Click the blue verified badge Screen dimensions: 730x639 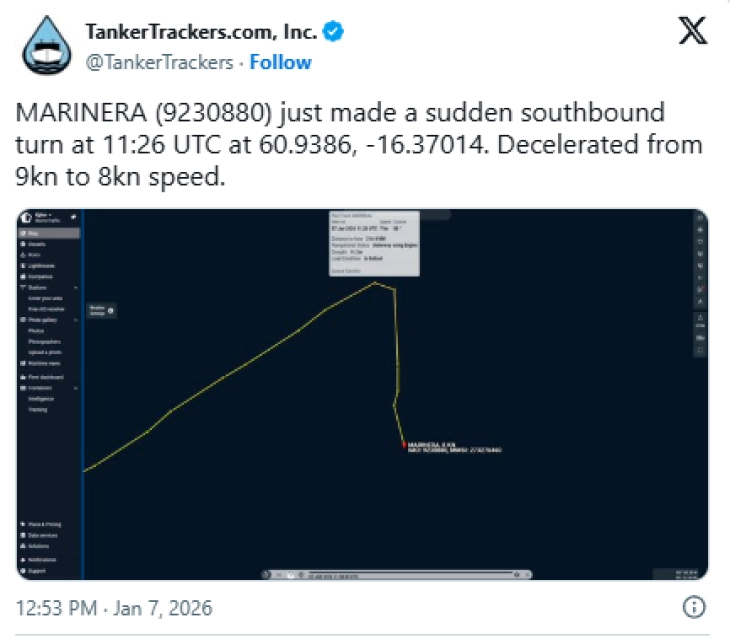click(x=333, y=32)
